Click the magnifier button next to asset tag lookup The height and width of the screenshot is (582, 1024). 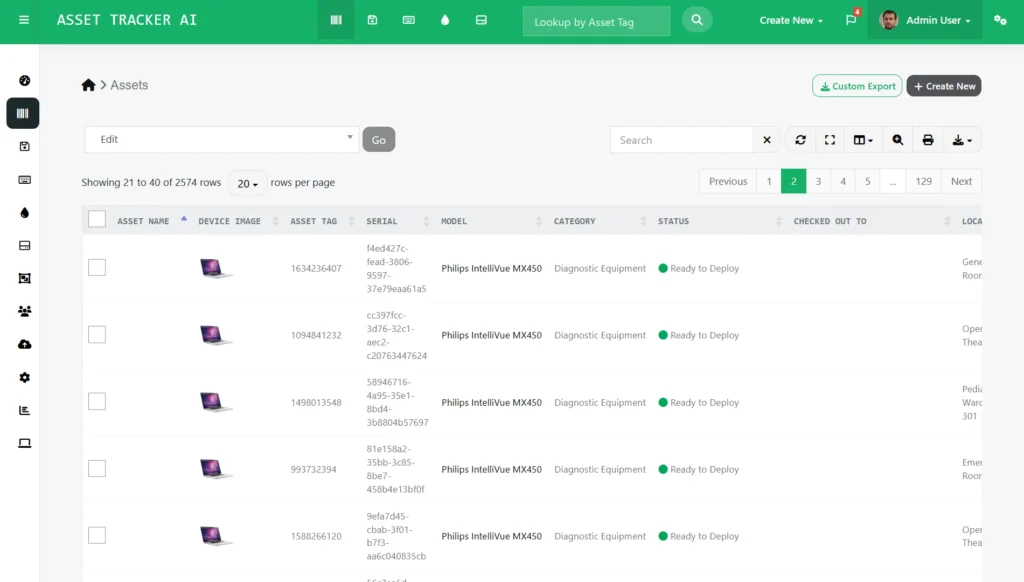[x=697, y=20]
